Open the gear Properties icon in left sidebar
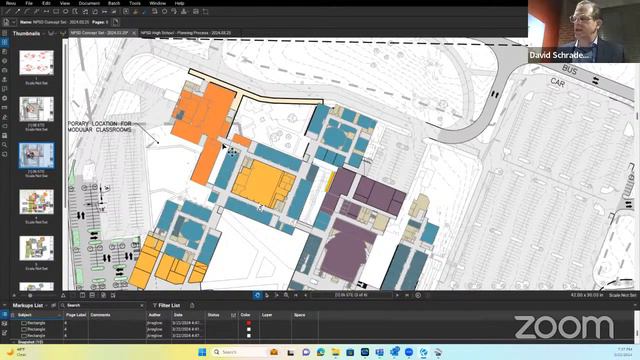Screen dimensions: 640x360 point(4,98)
